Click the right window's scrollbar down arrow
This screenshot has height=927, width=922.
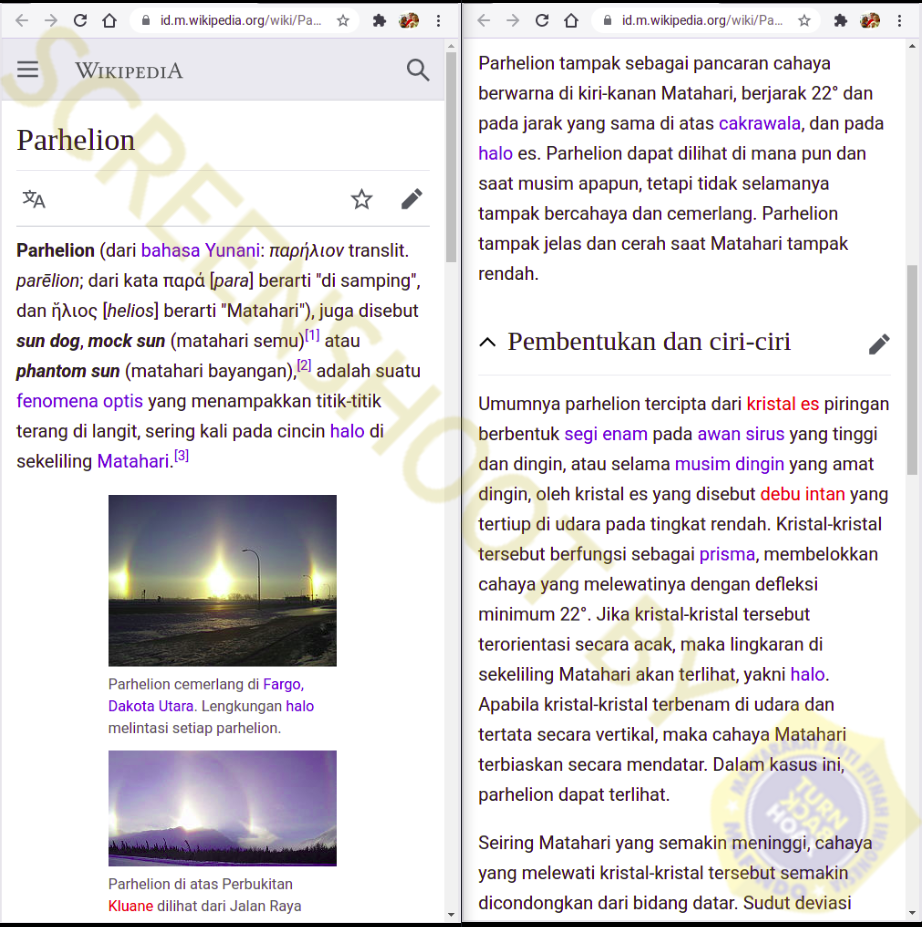click(913, 915)
